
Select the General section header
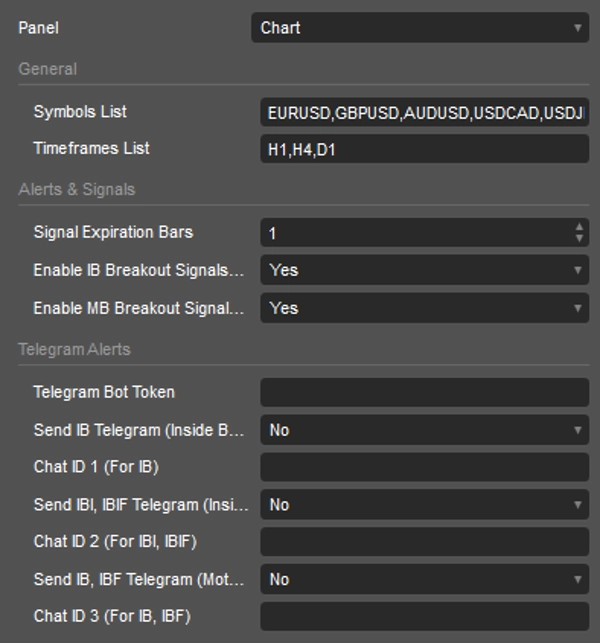click(x=47, y=69)
